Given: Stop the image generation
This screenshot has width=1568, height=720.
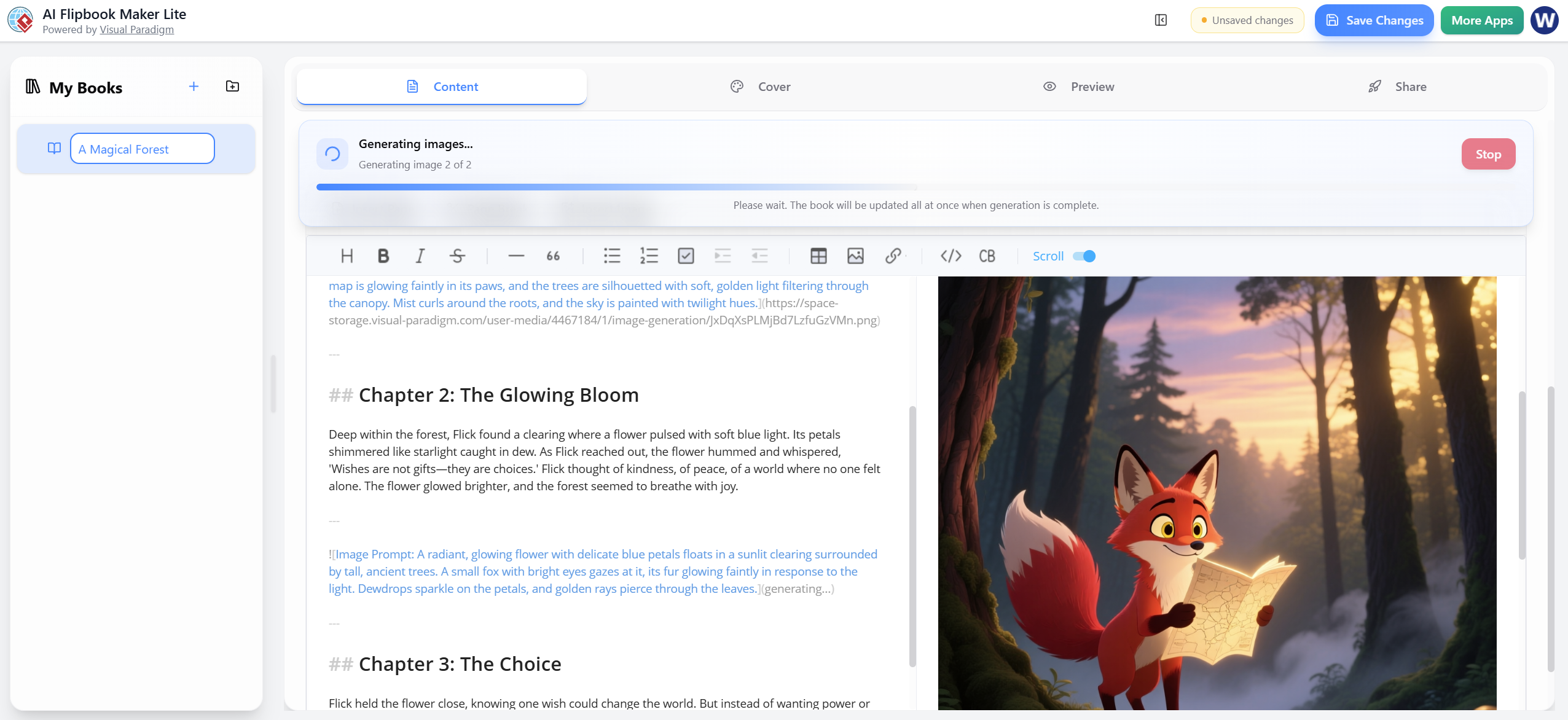Looking at the screenshot, I should pyautogui.click(x=1487, y=154).
